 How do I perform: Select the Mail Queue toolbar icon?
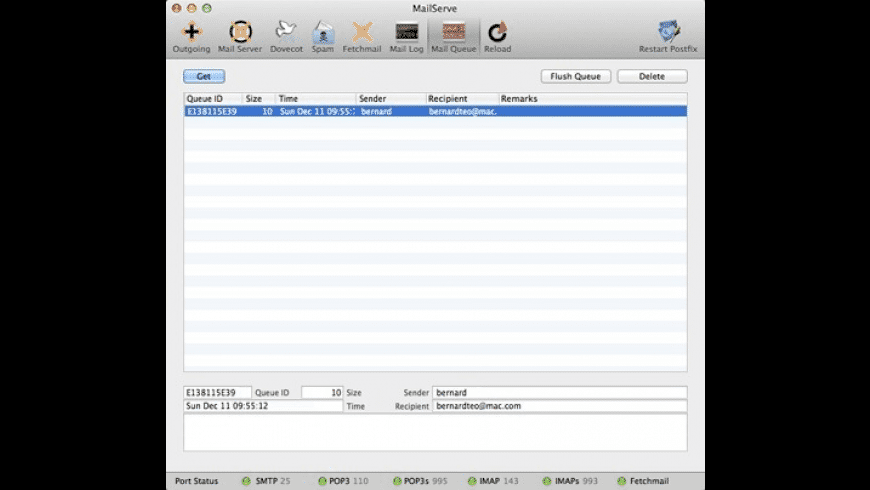point(453,37)
